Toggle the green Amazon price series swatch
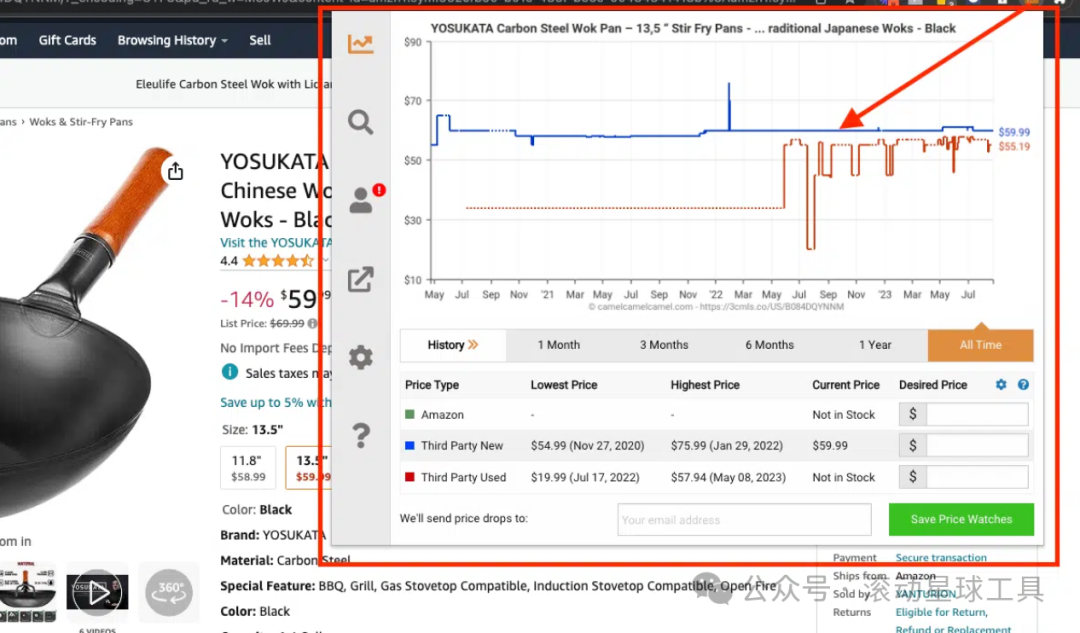1080x633 pixels. pos(410,415)
